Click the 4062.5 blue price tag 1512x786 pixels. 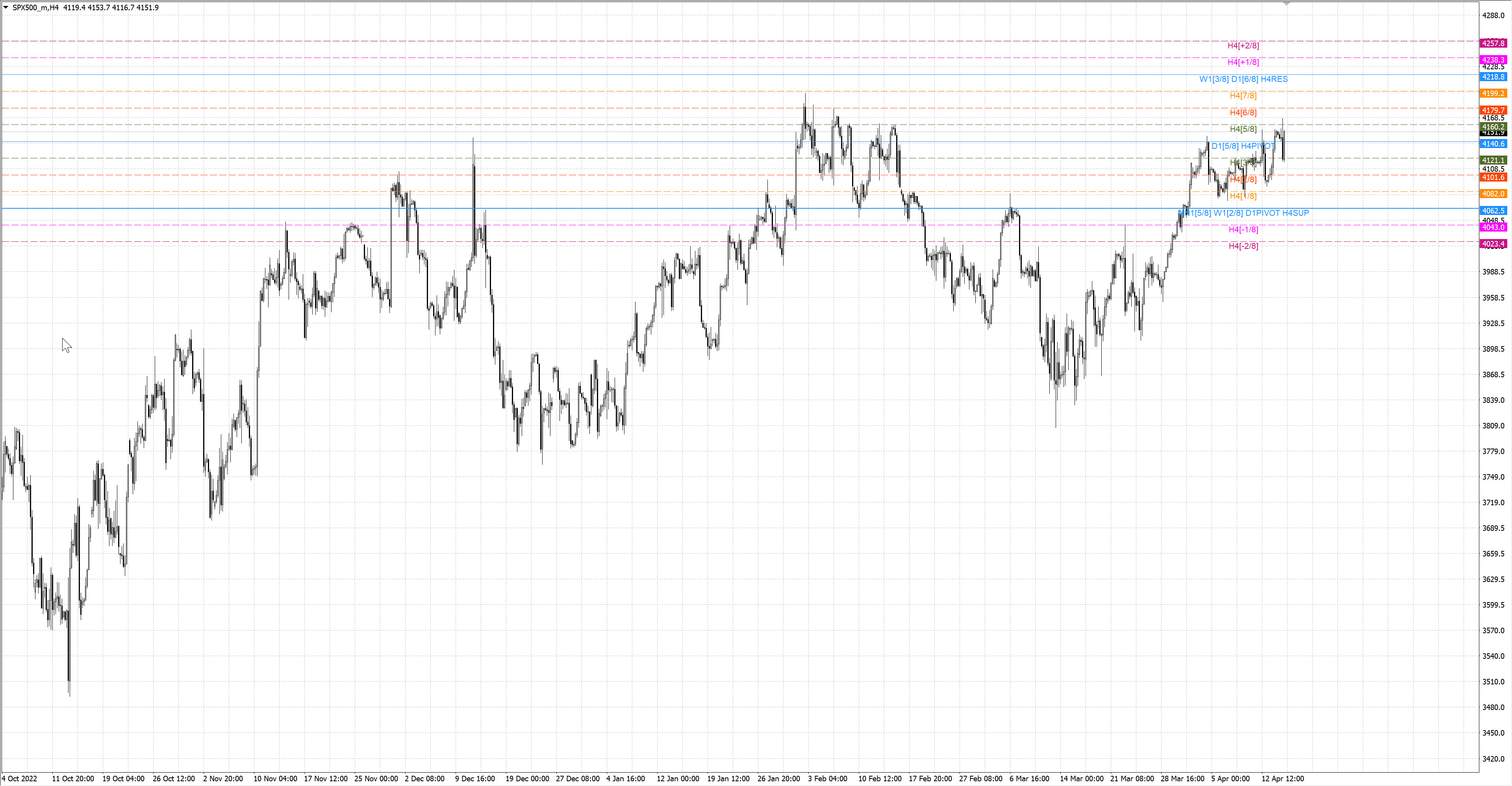tap(1493, 211)
